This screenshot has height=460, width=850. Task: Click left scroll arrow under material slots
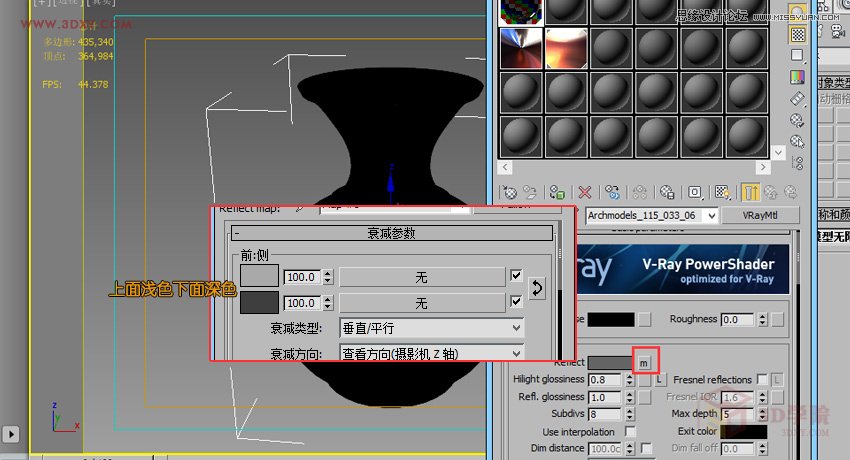coord(505,167)
